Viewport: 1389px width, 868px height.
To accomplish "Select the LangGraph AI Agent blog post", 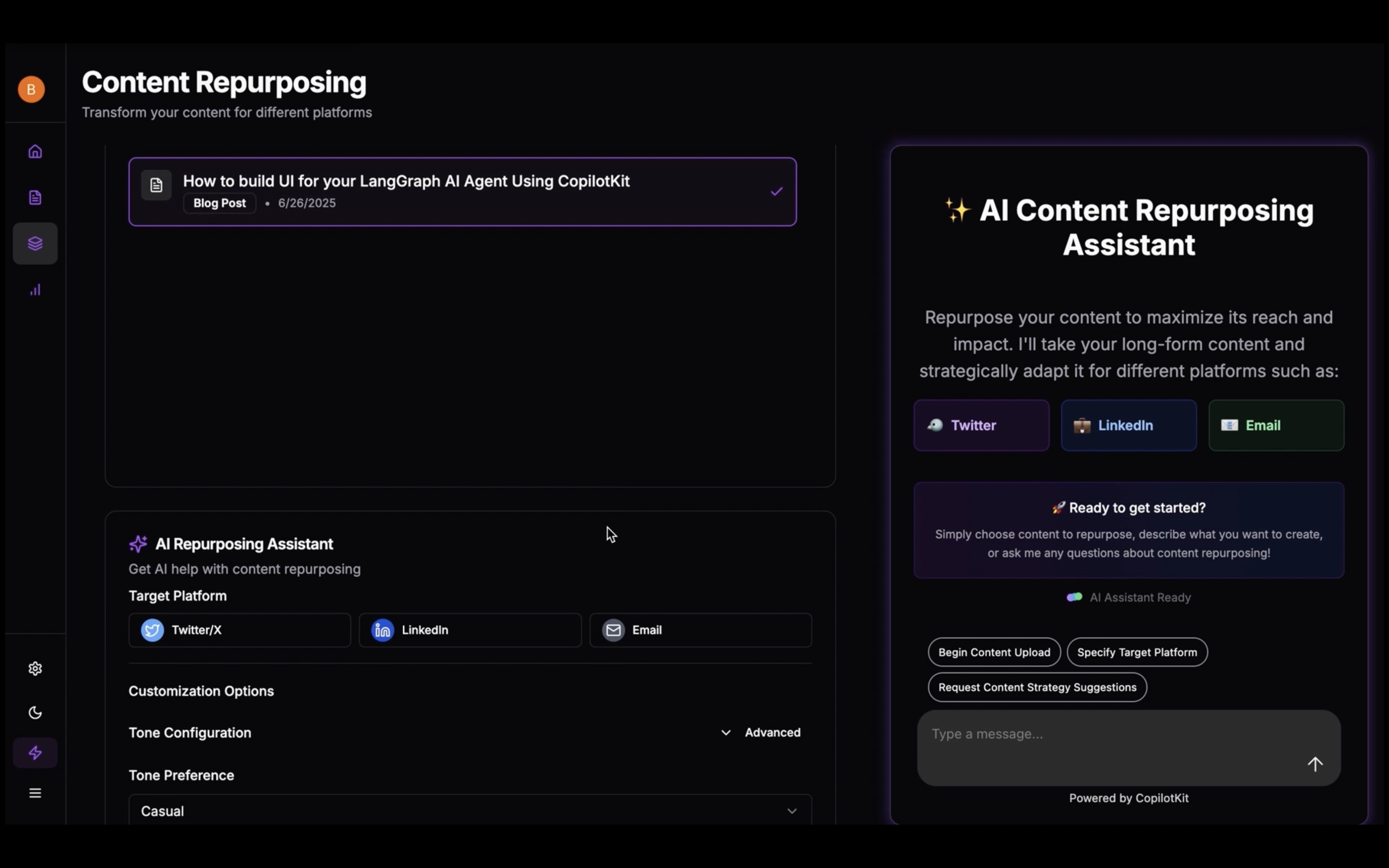I will (x=462, y=192).
